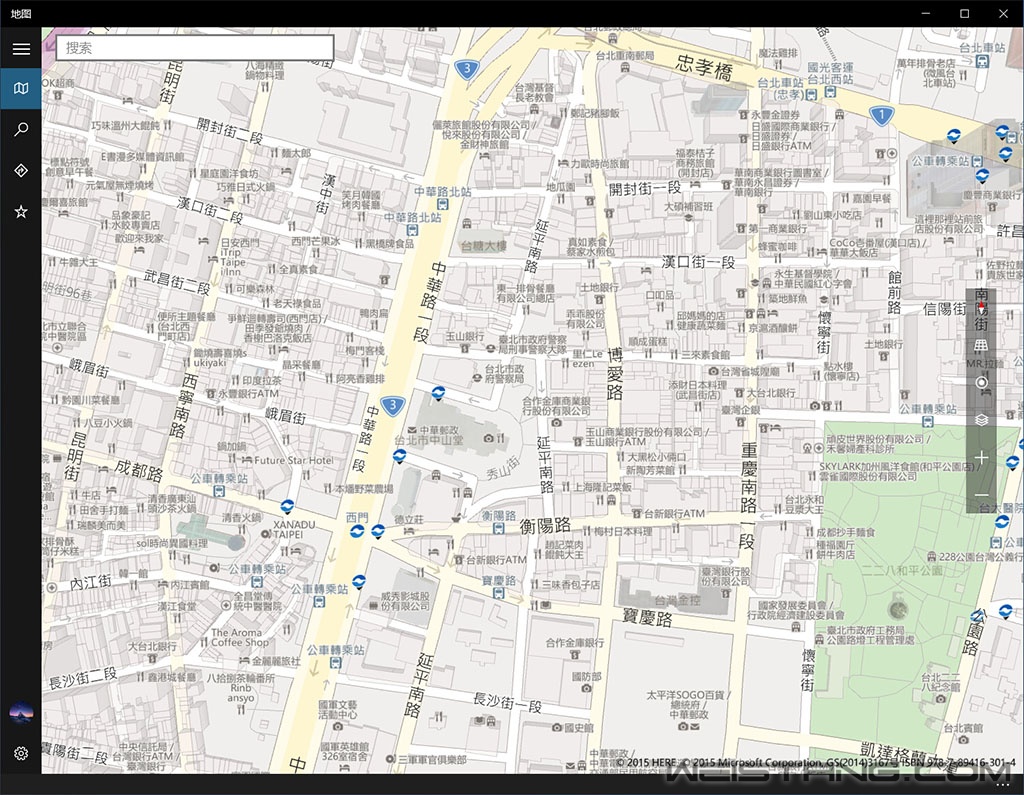Select the 二二八和平公園 park label
This screenshot has height=795, width=1024.
point(893,570)
